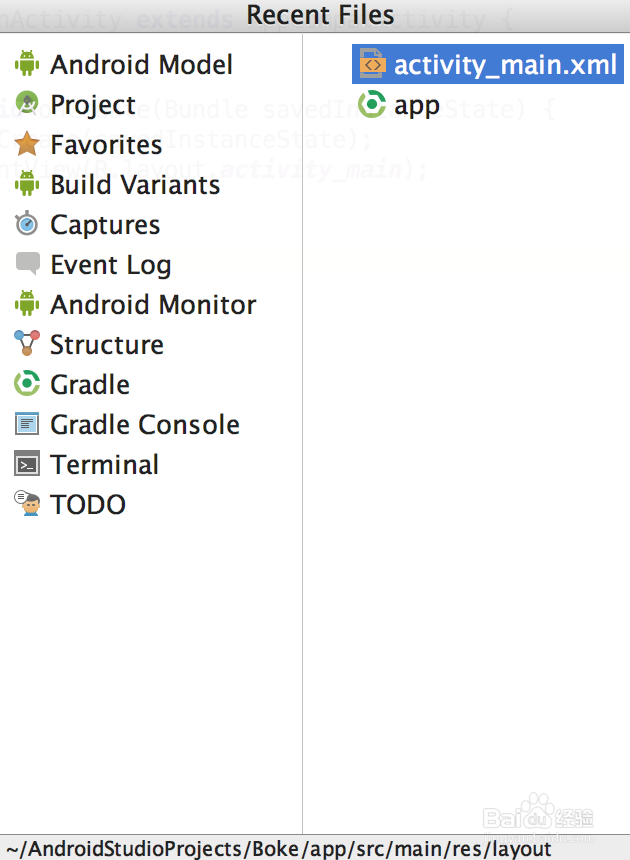Click the Android Model robot icon

[x=26, y=64]
